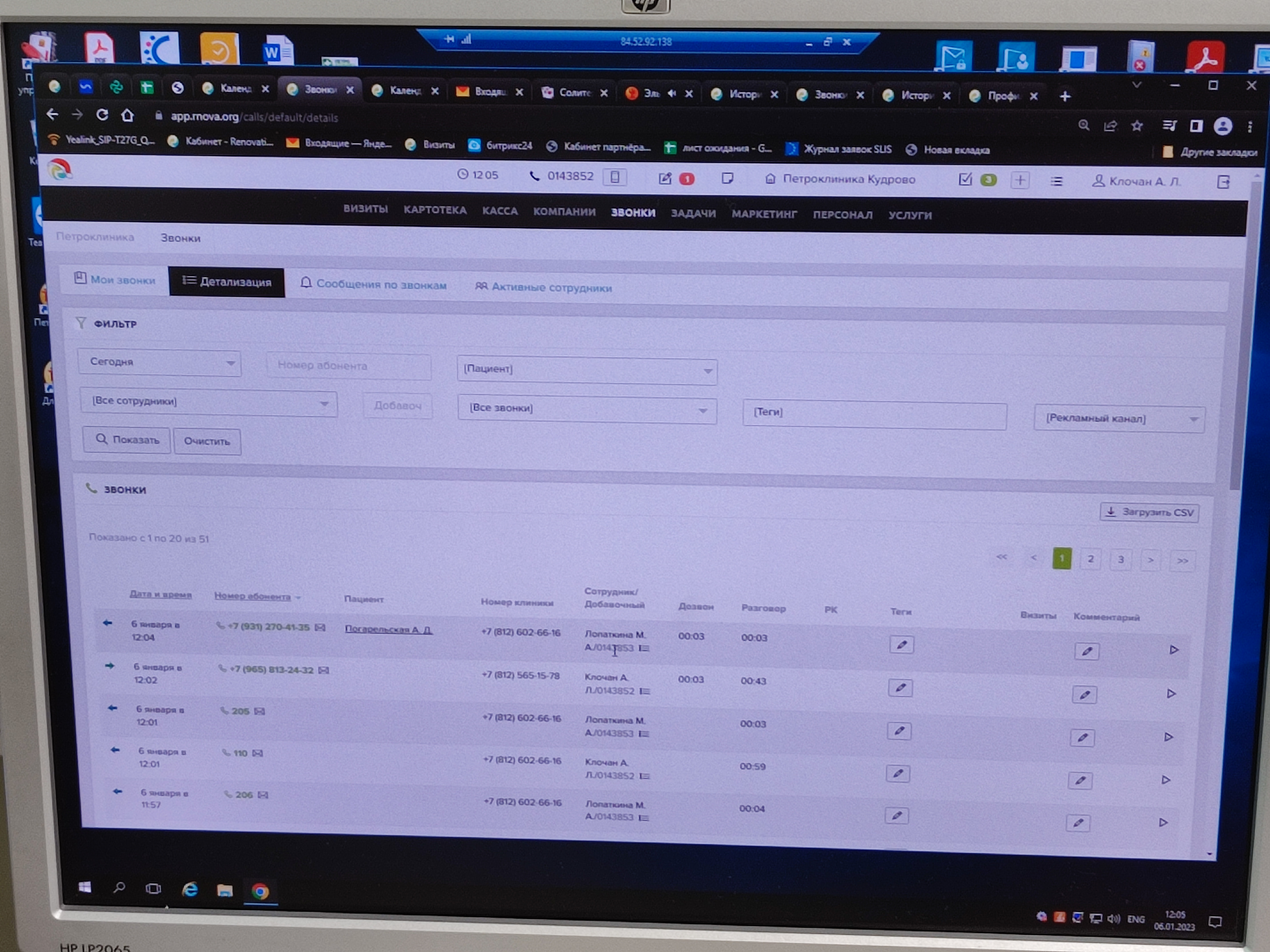
Task: Expand the [Рекламный канал] dropdown
Action: click(x=1119, y=418)
